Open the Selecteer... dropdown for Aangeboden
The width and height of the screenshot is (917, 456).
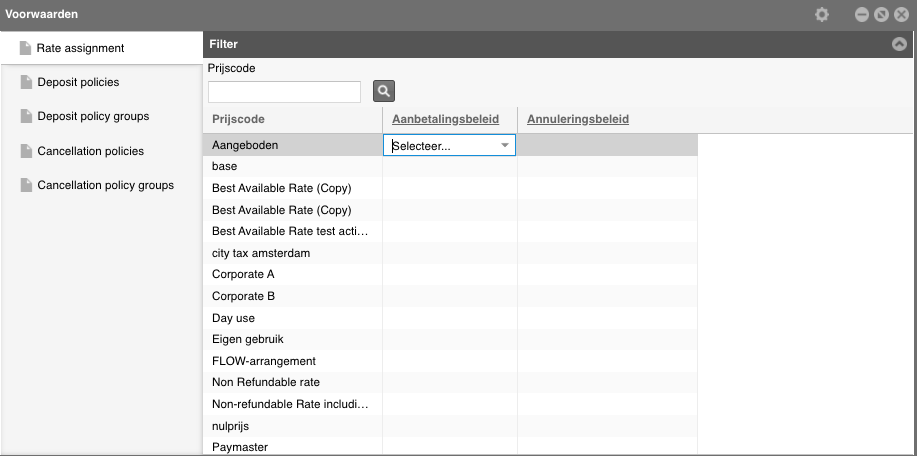point(449,146)
